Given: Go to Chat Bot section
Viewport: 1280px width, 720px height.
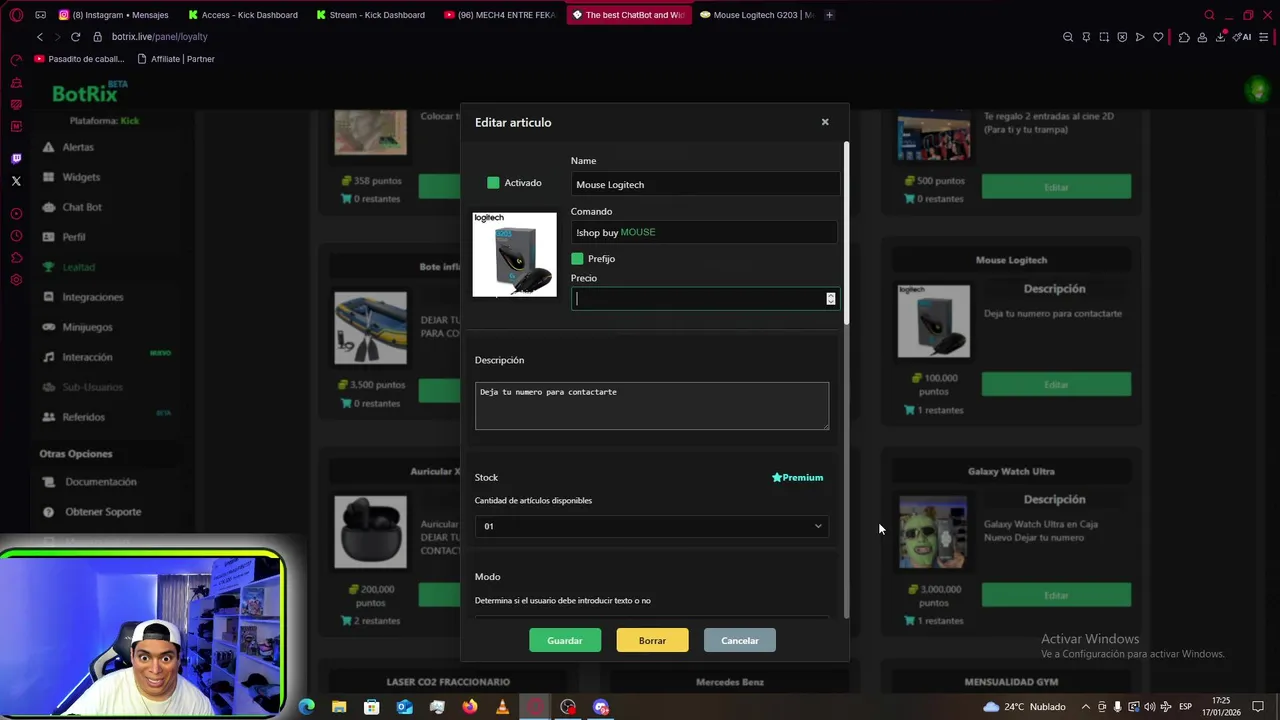Looking at the screenshot, I should (x=82, y=207).
